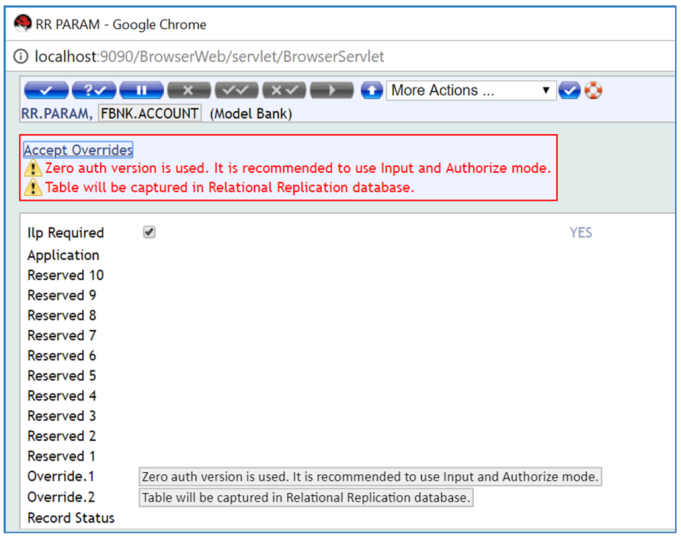Click the Reverse X-check toolbar button
Image resolution: width=681 pixels, height=536 pixels.
(x=284, y=90)
